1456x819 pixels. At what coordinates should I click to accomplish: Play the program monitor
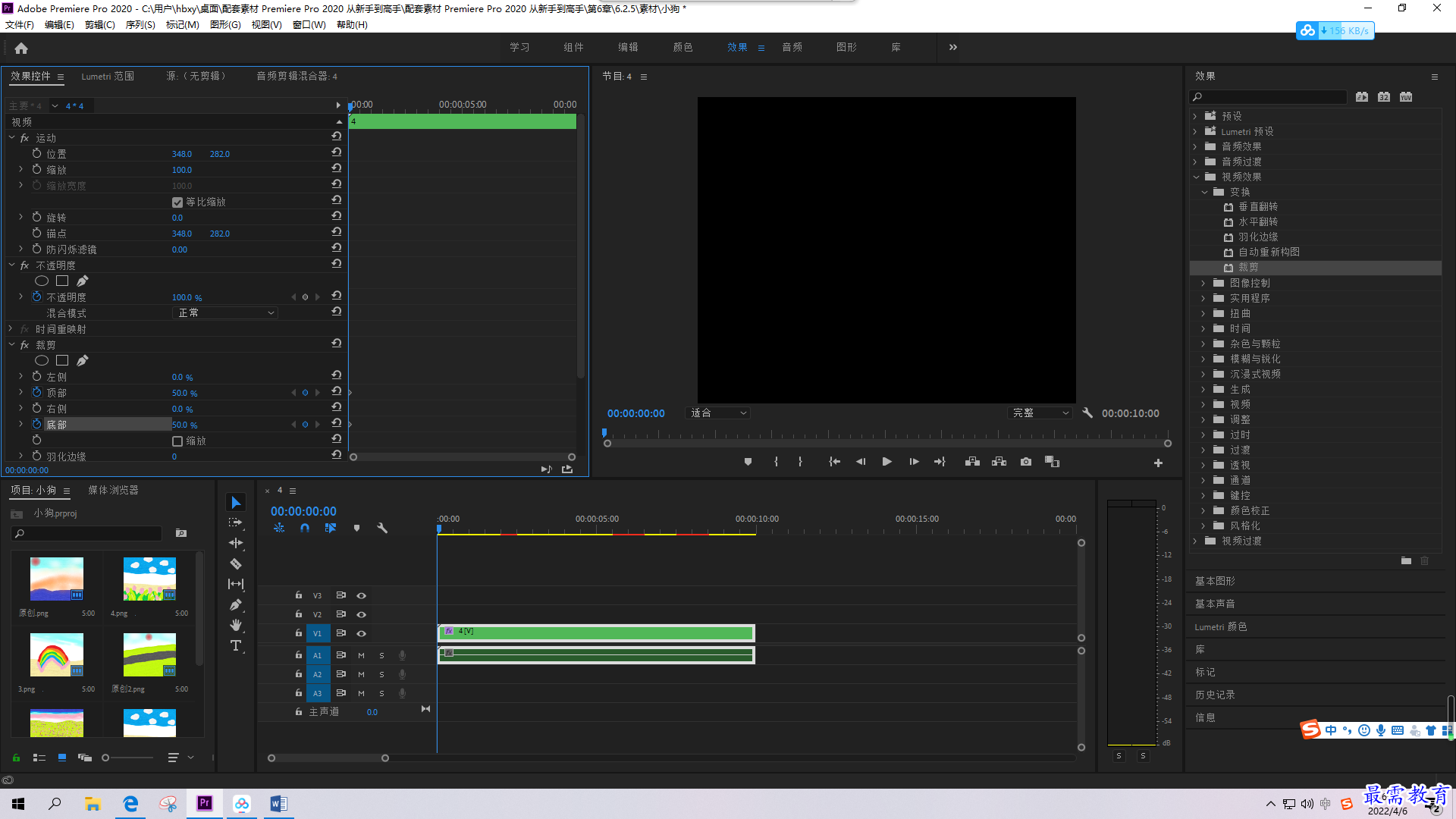[x=886, y=462]
